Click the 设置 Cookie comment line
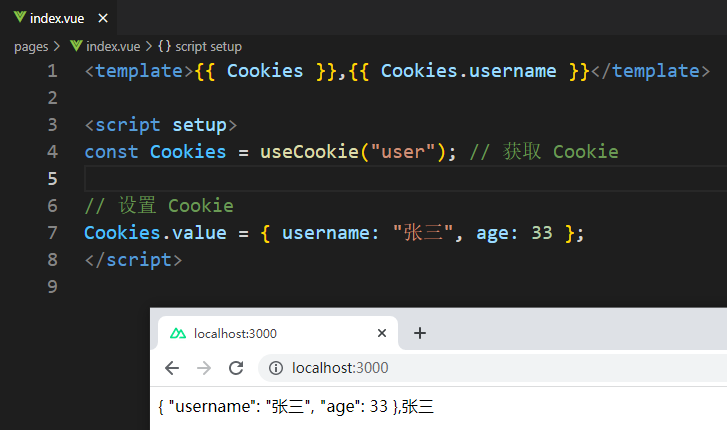Screen dimensions: 727x430 (x=159, y=205)
